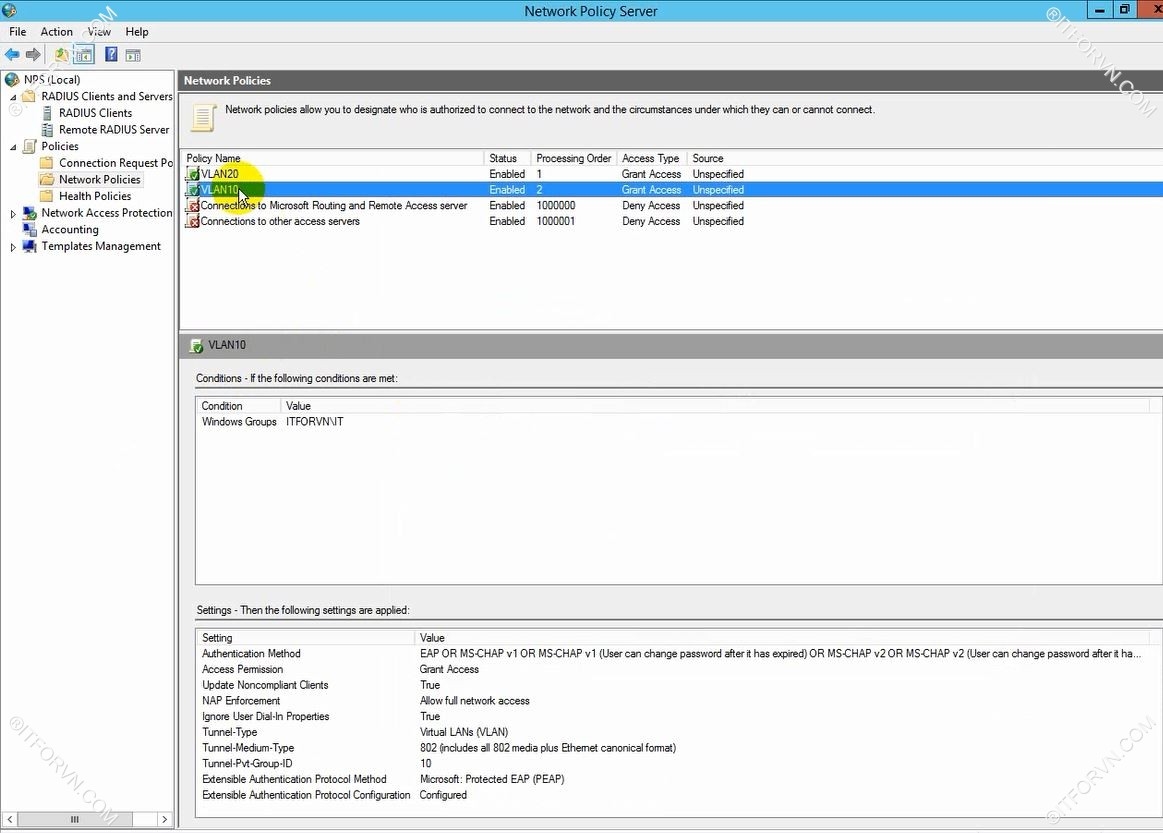Click the Back arrow toolbar icon
The width and height of the screenshot is (1163, 833).
[12, 55]
